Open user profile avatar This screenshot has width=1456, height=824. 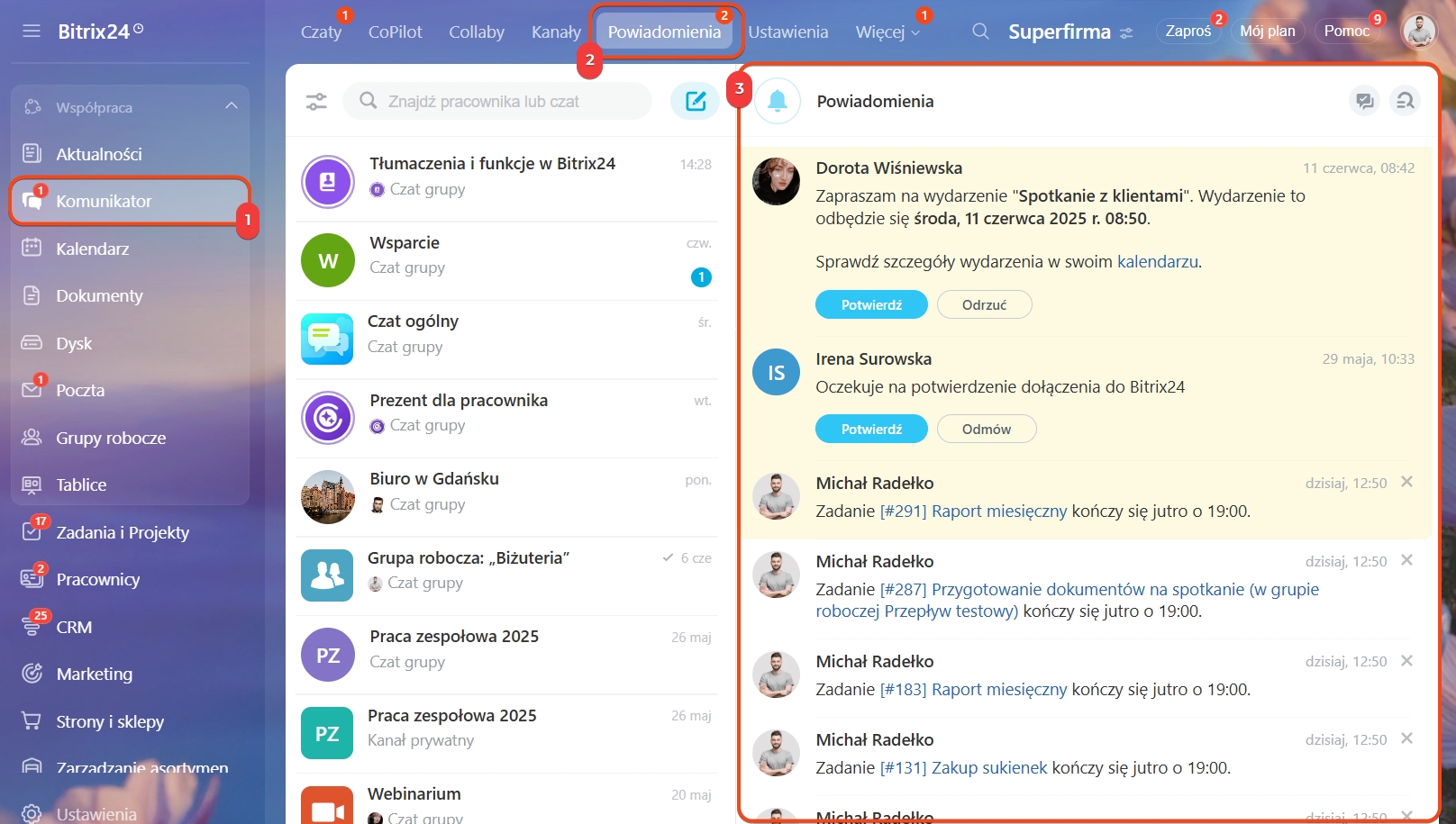pos(1419,31)
